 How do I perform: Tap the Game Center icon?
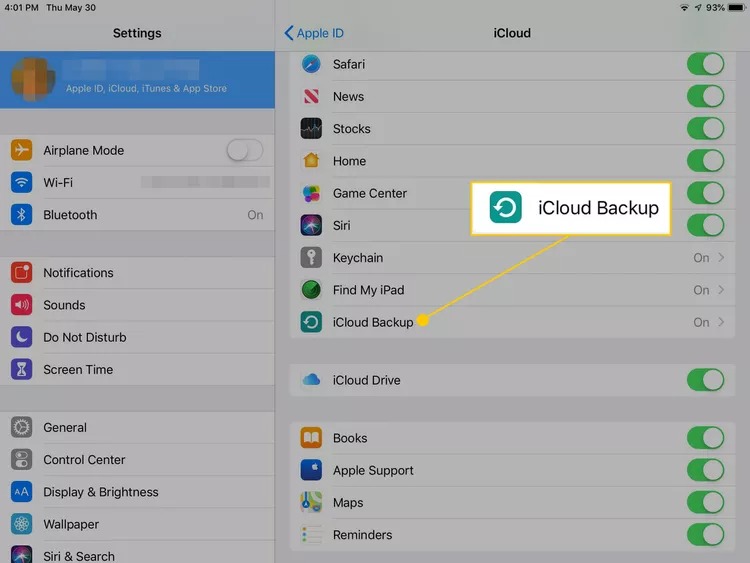(311, 193)
